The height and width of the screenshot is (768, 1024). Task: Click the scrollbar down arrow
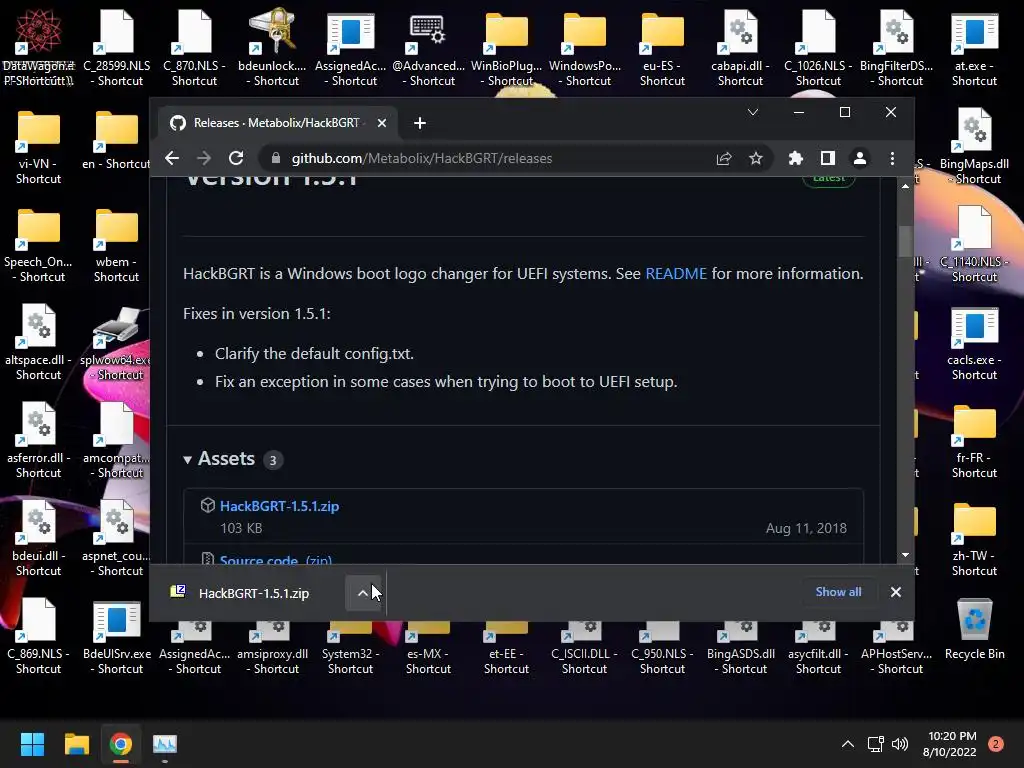[x=904, y=555]
